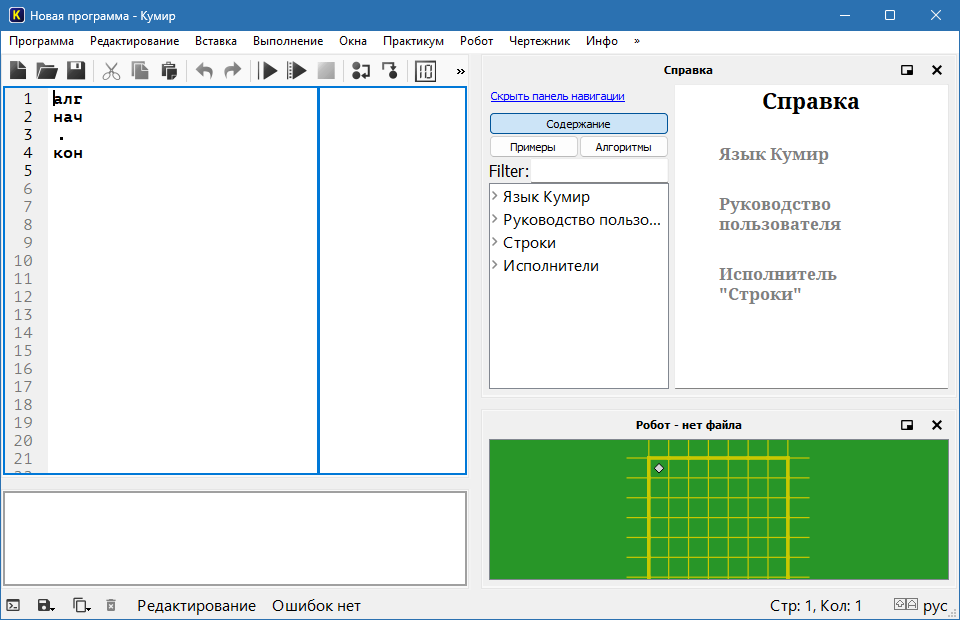Viewport: 960px width, 620px height.
Task: Toggle the keyboard layout indicator labeled рус
Action: [x=934, y=606]
